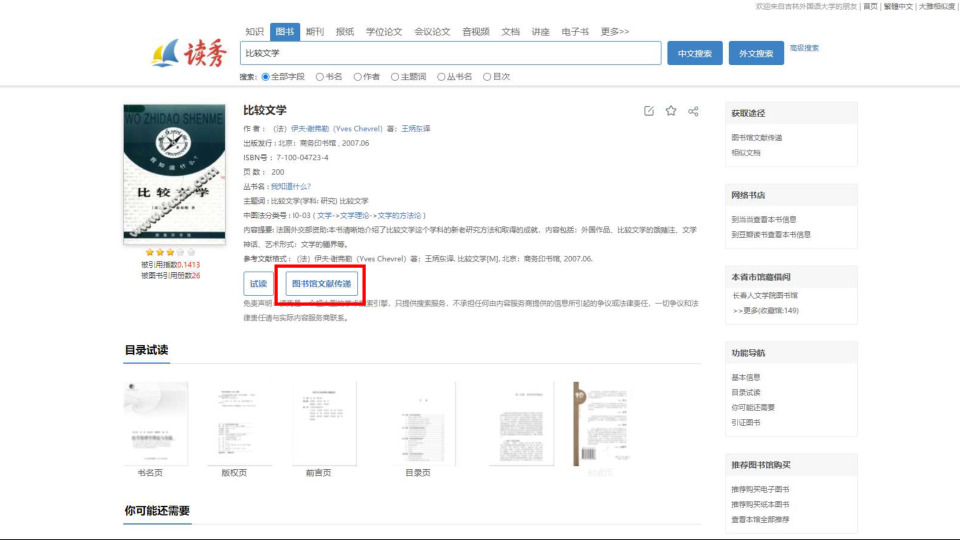Click the 图书馆文献传递 button under the book details
Screen dimensions: 960x540
pyautogui.click(x=321, y=283)
